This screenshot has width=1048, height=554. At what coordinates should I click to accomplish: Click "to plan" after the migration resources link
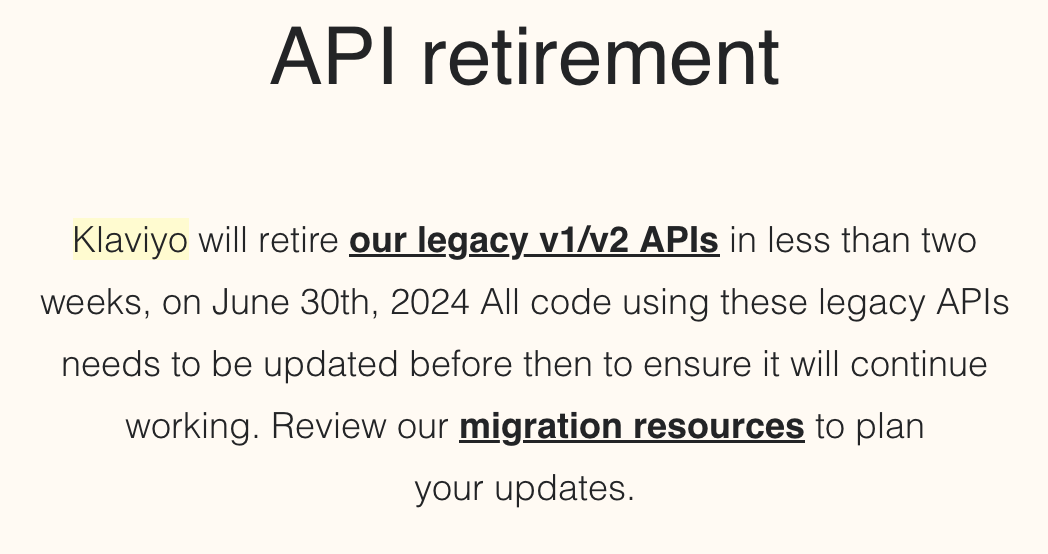[869, 426]
